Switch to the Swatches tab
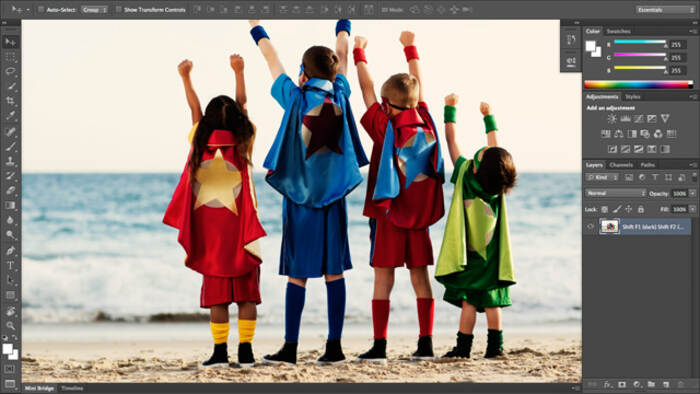 618,31
